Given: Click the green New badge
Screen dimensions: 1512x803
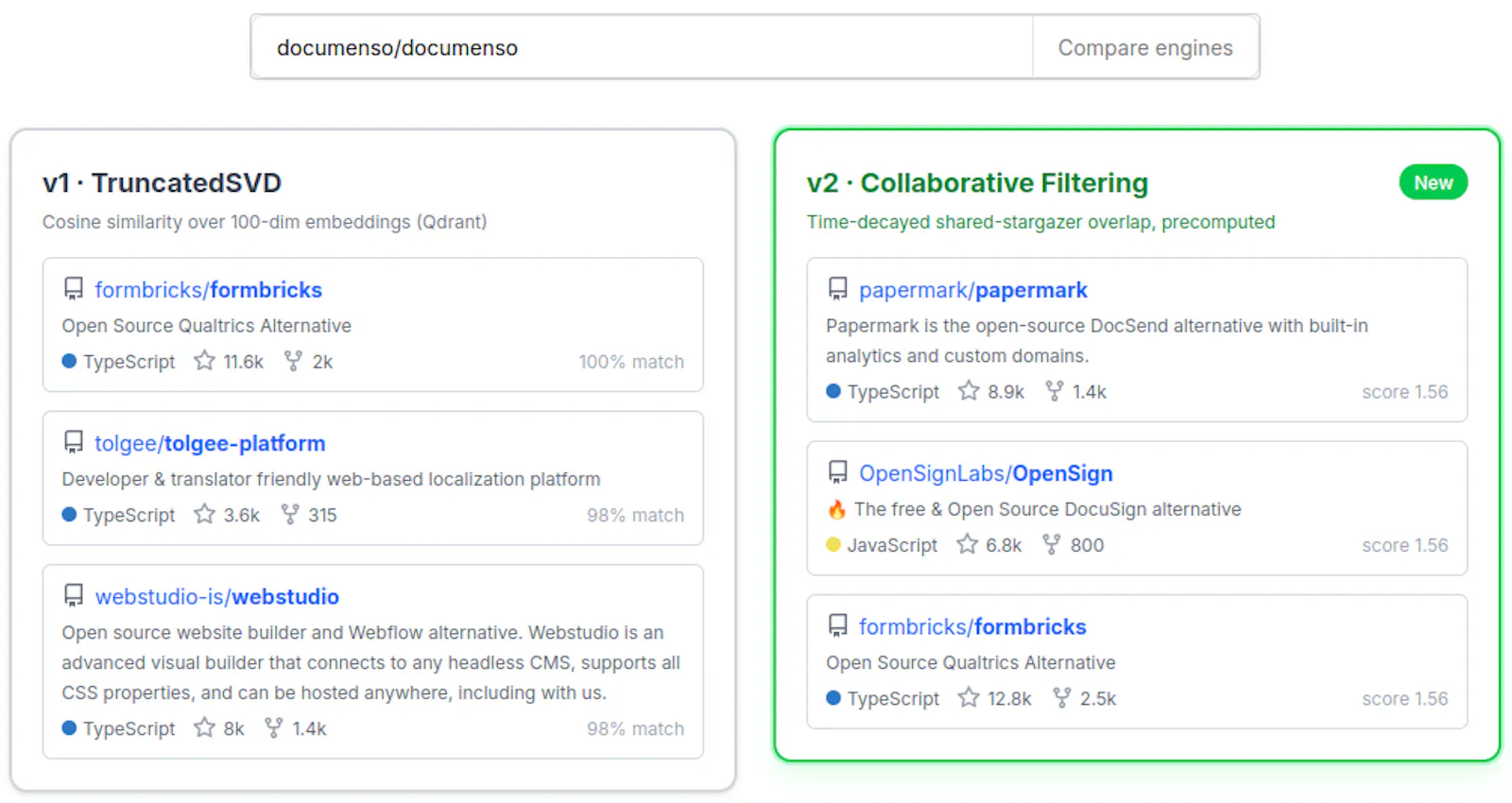Looking at the screenshot, I should tap(1434, 182).
